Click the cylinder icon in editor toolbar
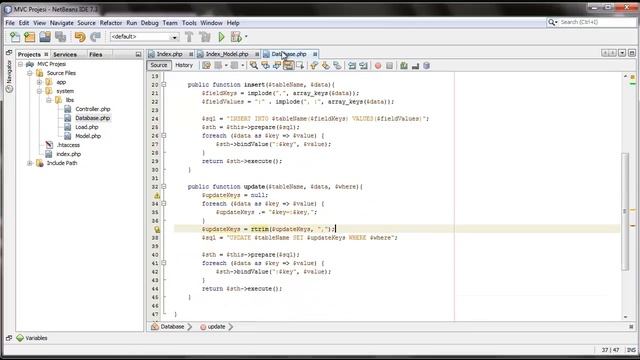The width and height of the screenshot is (640, 360). point(427,65)
